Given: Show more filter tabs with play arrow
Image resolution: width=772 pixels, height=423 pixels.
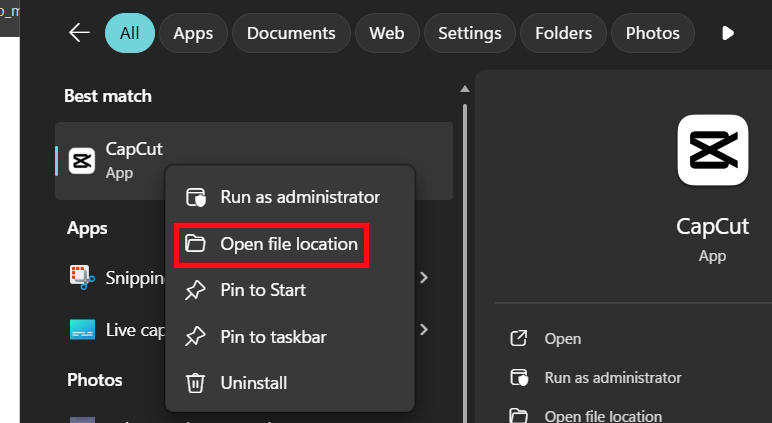Looking at the screenshot, I should point(728,33).
